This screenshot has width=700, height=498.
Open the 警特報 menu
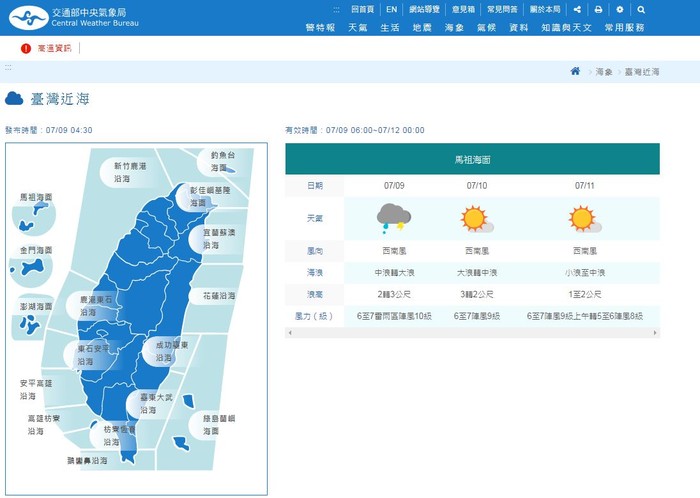click(x=320, y=28)
